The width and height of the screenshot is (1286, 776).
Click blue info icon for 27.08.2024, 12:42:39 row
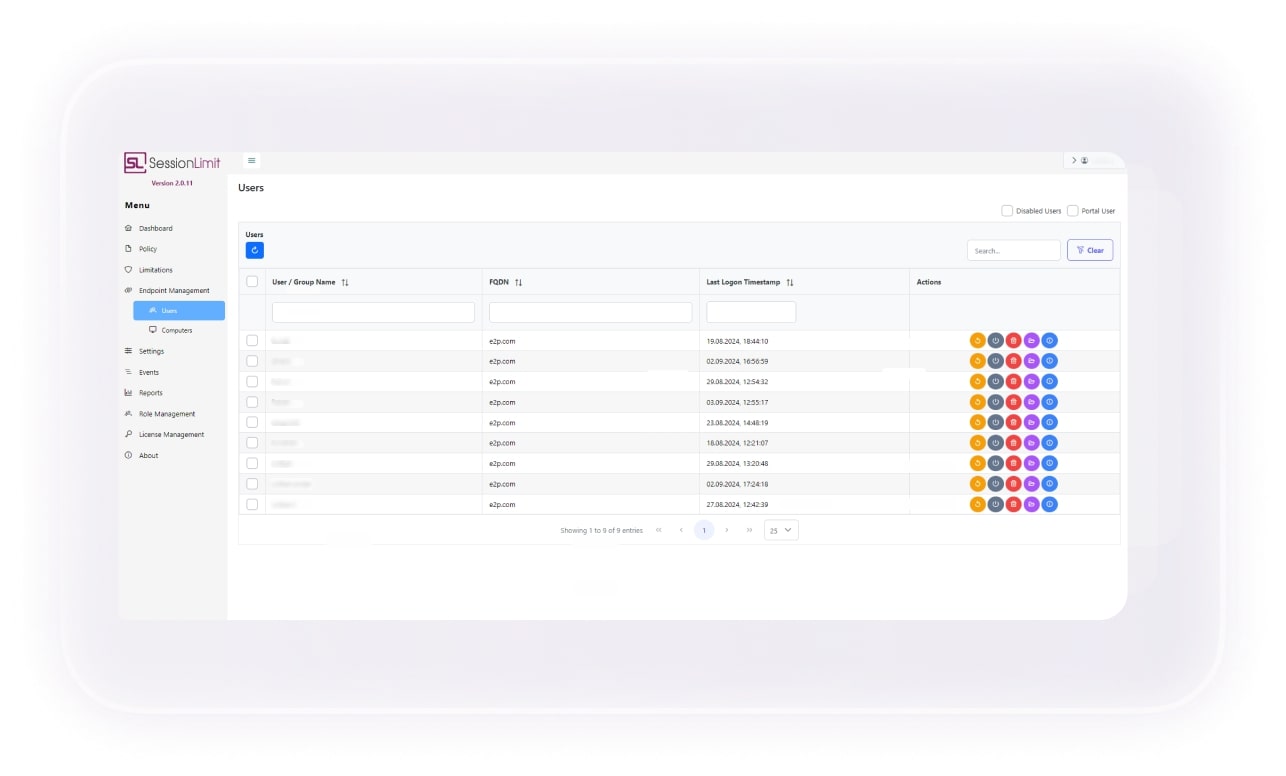click(1049, 504)
